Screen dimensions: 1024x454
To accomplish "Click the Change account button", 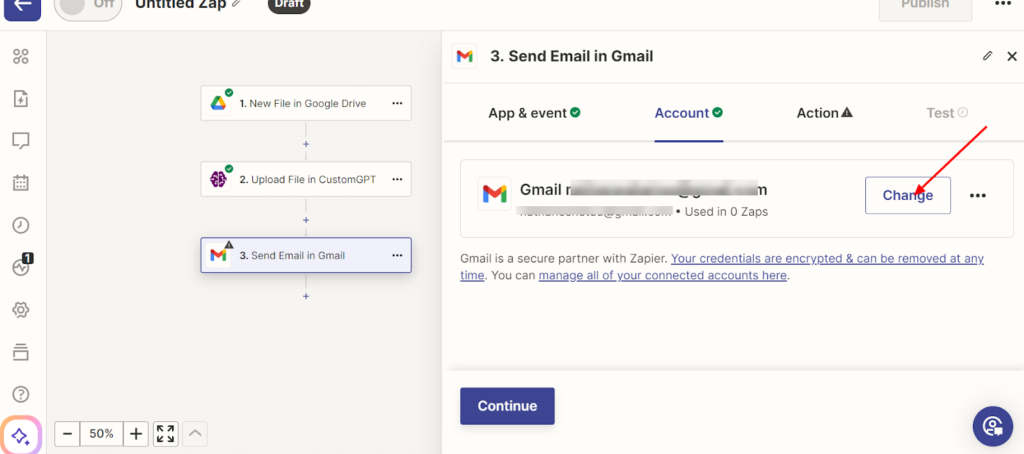I will tap(908, 195).
